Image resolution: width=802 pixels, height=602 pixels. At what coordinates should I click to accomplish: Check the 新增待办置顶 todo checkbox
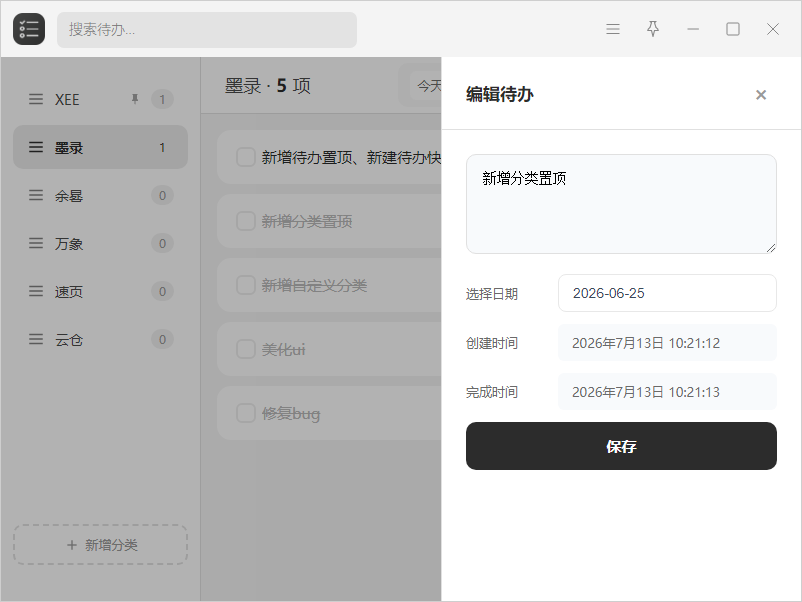[x=246, y=157]
